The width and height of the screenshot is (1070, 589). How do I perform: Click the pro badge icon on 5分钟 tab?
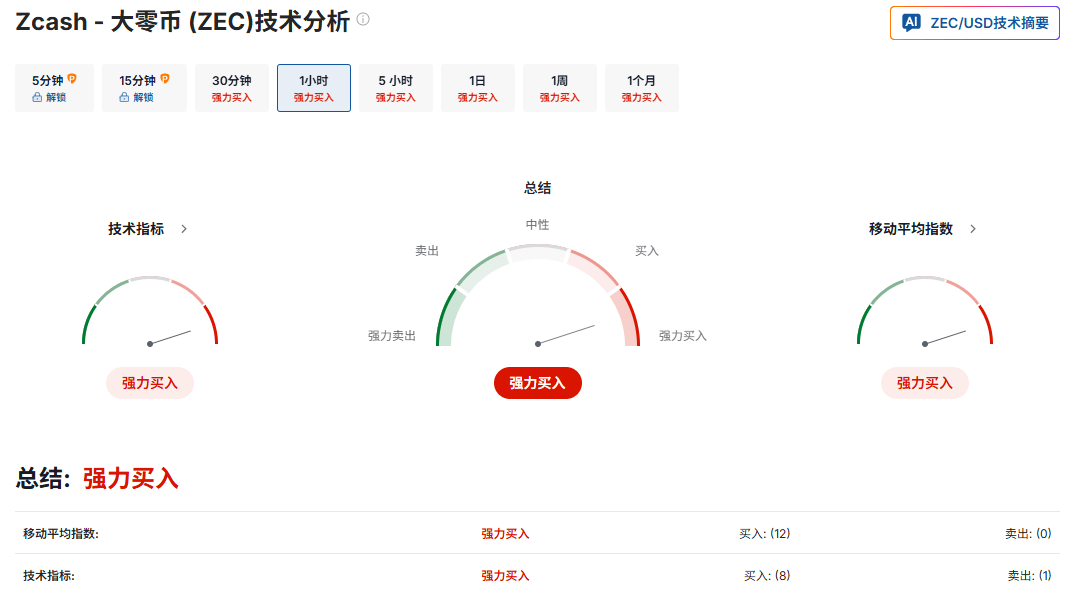pos(72,79)
